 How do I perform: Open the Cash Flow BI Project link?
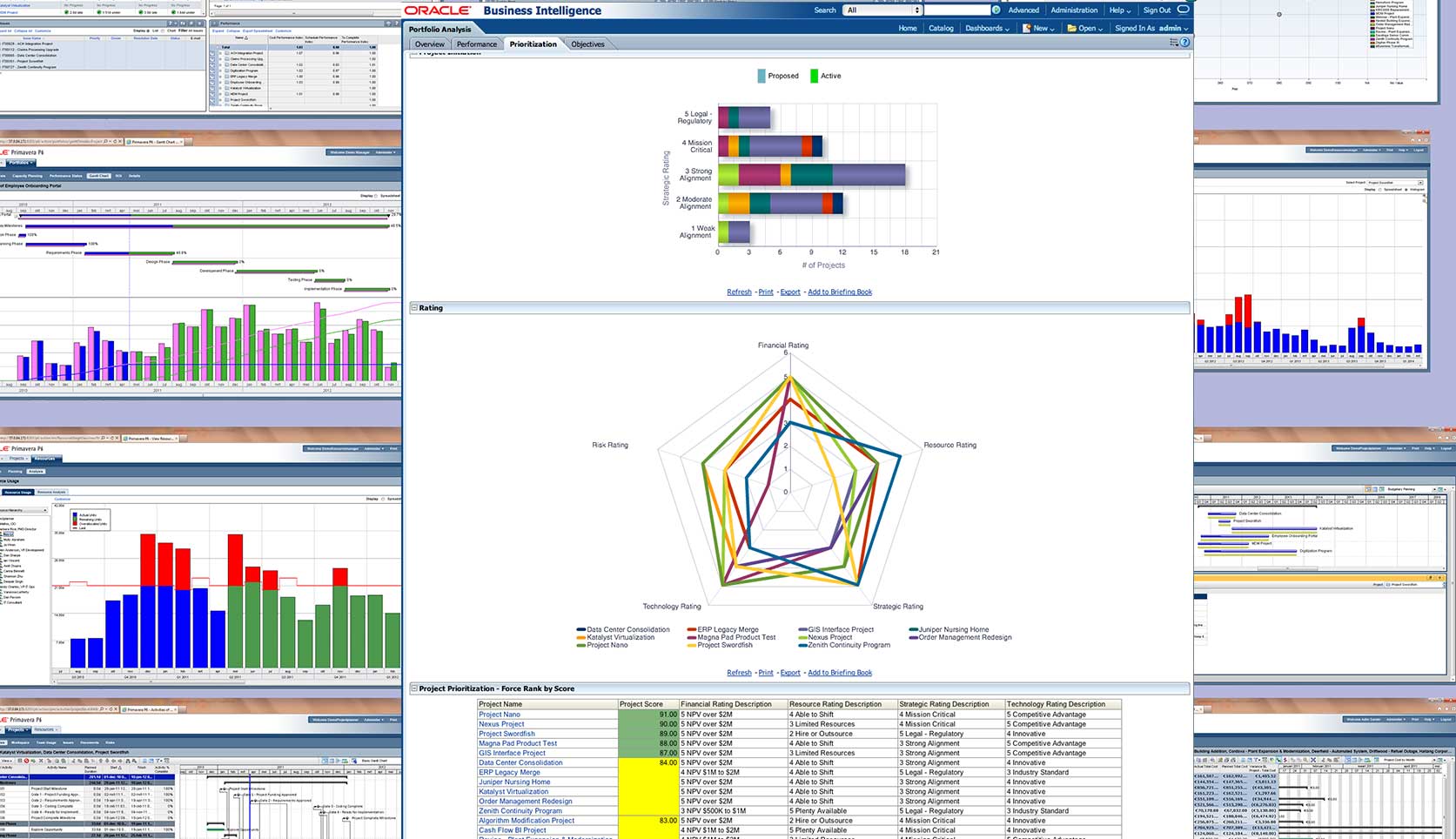[513, 830]
